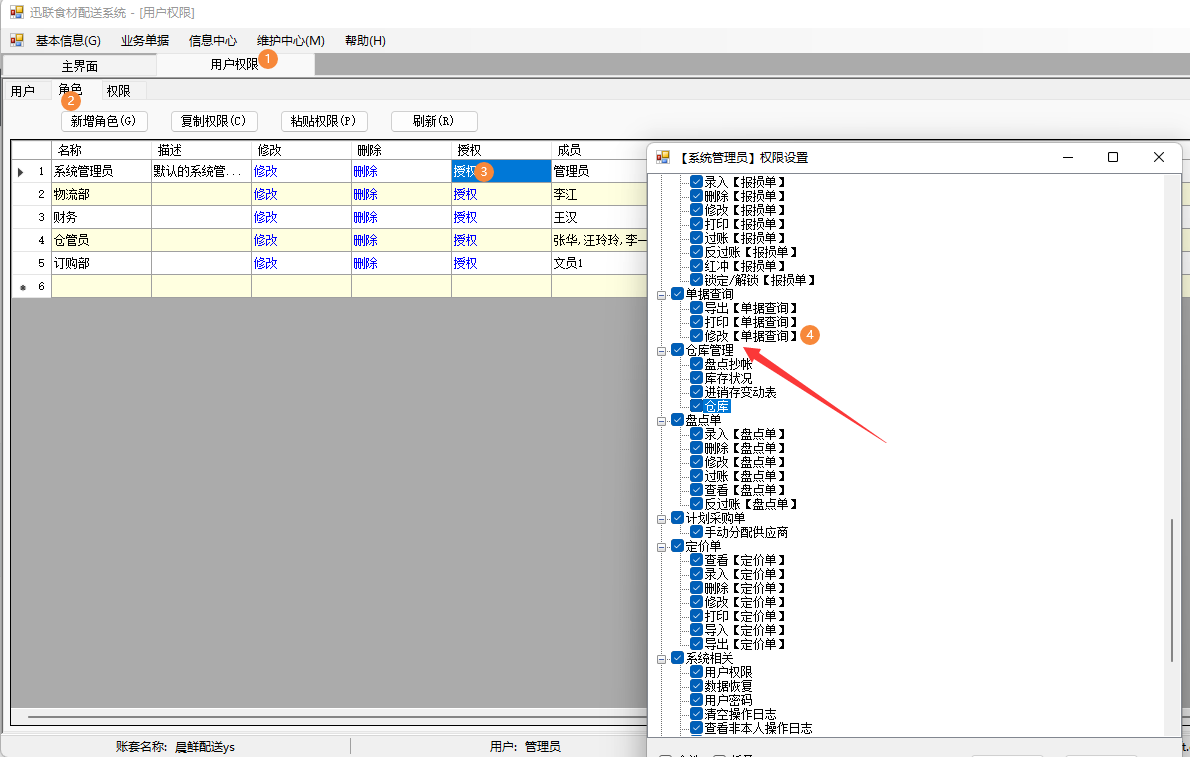This screenshot has width=1190, height=757.
Task: Uncheck the 盘点抄帐 checkbox
Action: 696,364
